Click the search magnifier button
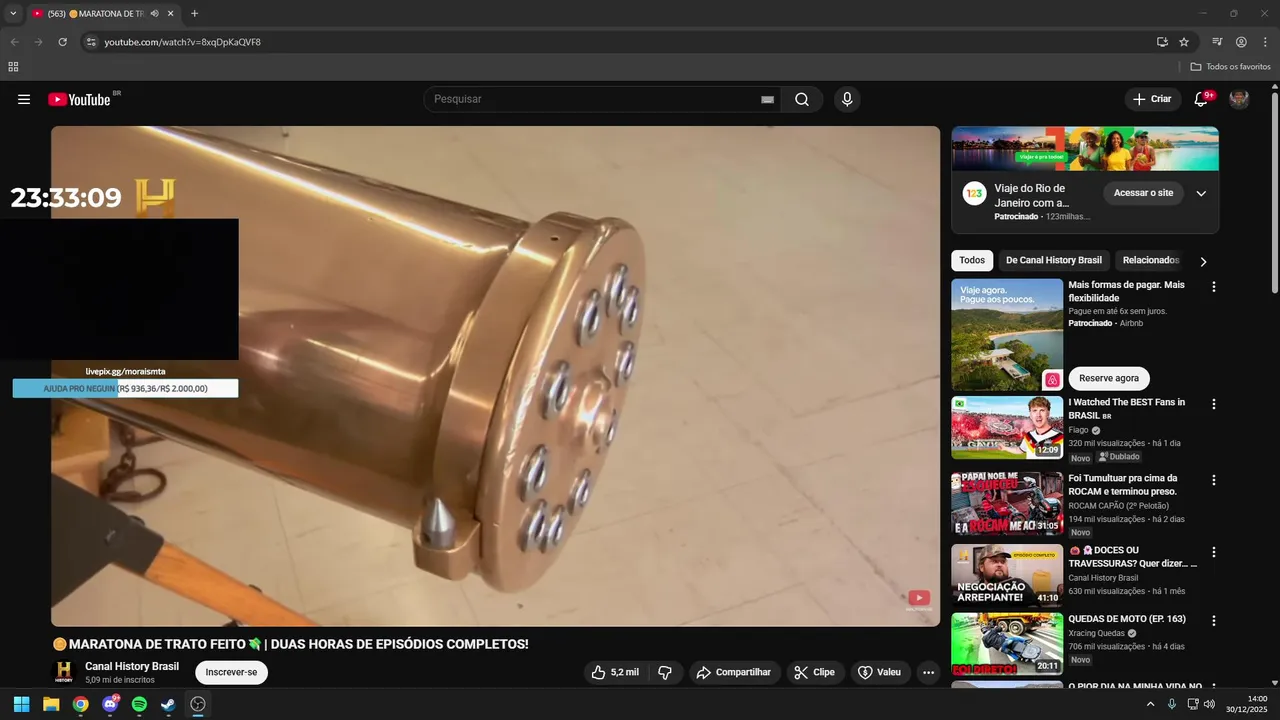This screenshot has width=1280, height=720. [802, 99]
